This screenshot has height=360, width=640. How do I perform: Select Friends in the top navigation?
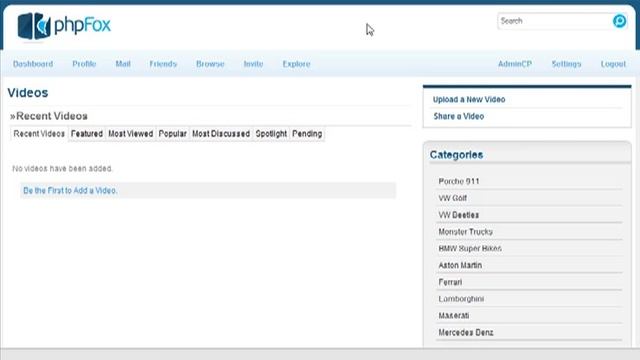(163, 64)
